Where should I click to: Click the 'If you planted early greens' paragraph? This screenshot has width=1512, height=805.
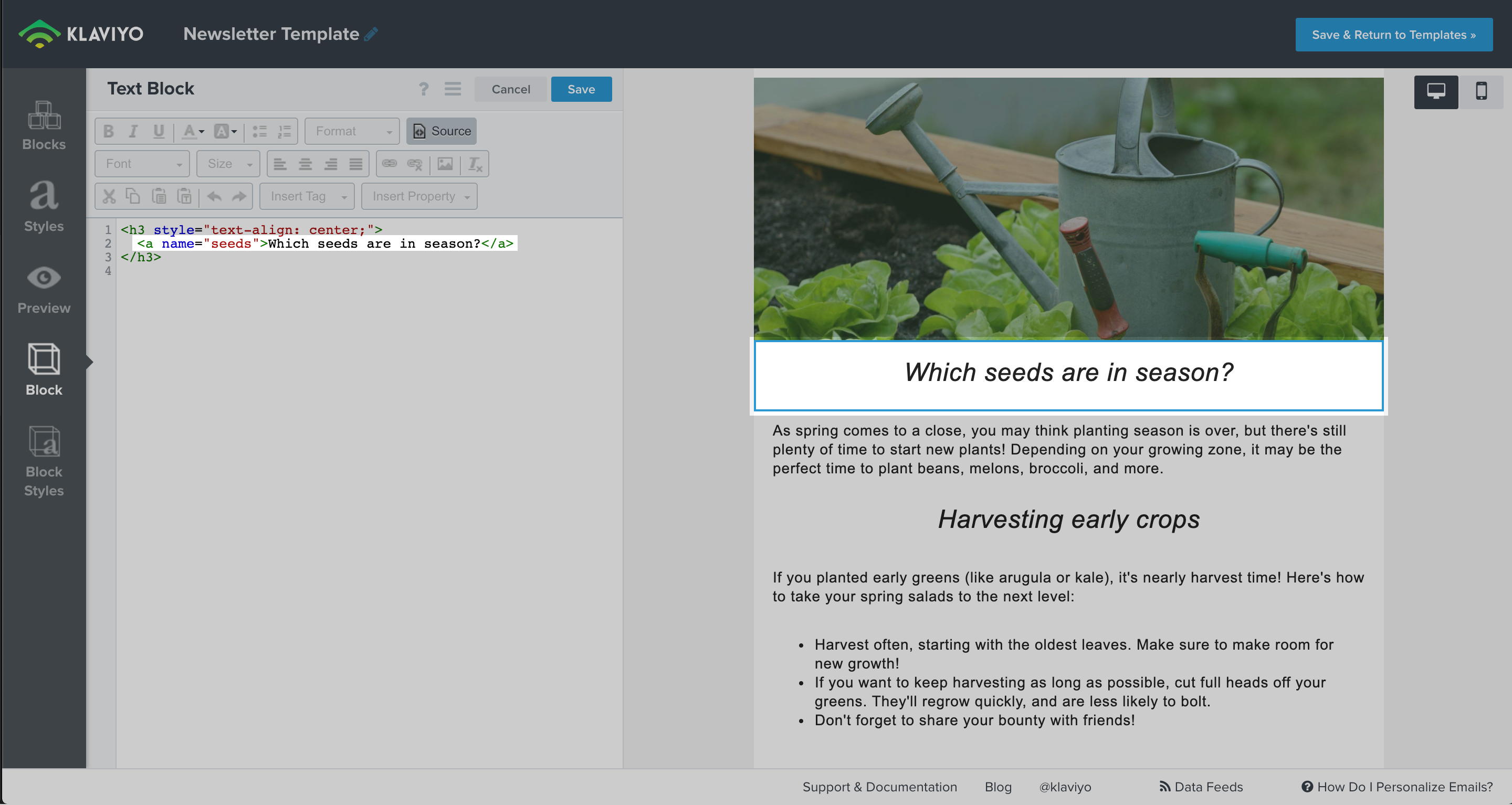(x=1068, y=587)
